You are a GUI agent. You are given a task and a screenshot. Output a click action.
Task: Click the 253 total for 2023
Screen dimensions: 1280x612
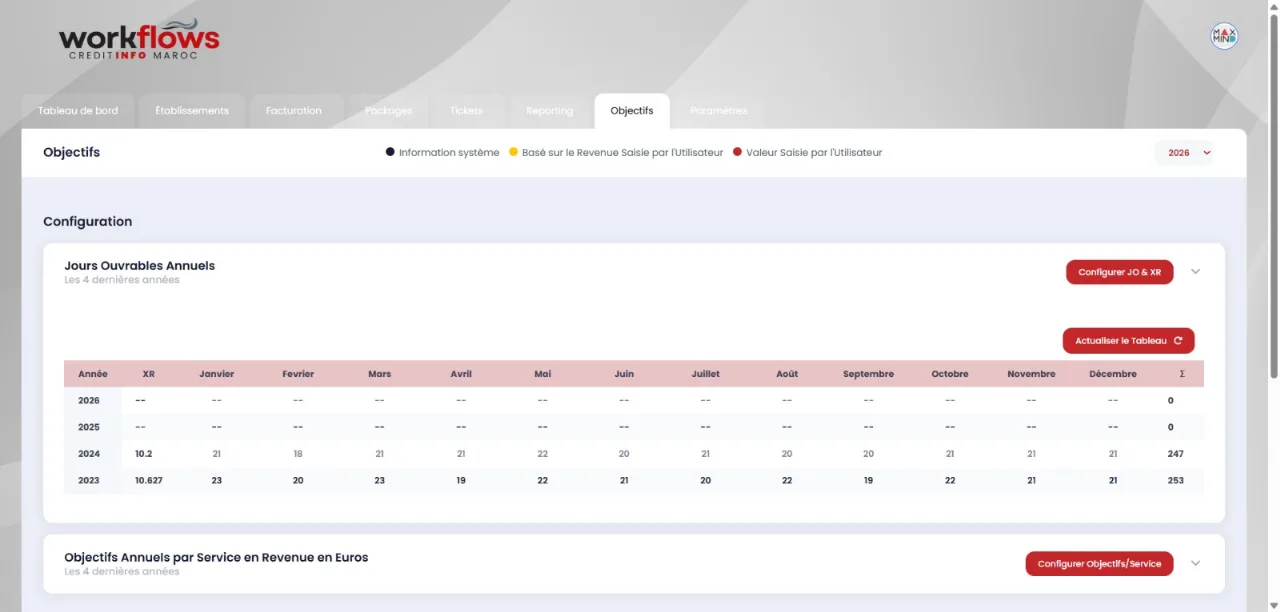coord(1175,481)
